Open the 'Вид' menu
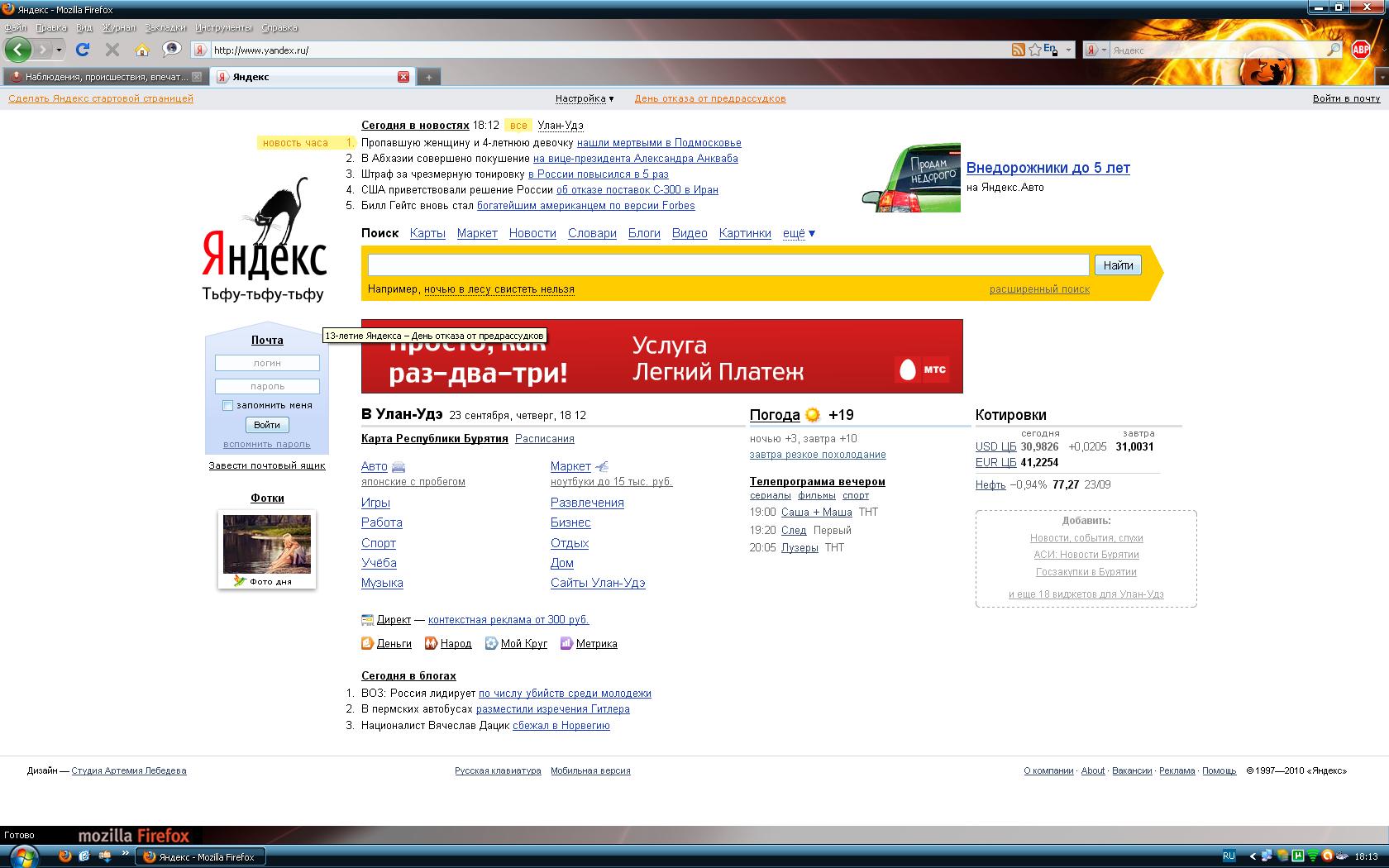The height and width of the screenshot is (868, 1389). pos(84,27)
